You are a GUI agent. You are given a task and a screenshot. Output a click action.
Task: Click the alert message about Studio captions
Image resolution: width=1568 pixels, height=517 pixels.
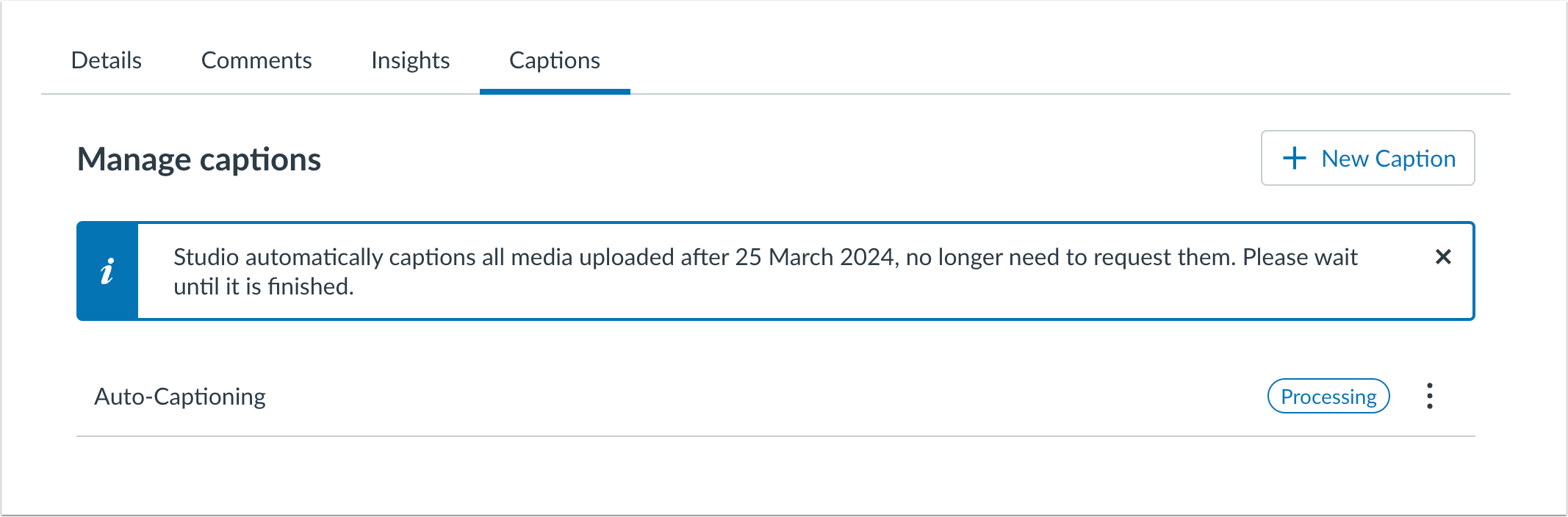(x=558, y=258)
